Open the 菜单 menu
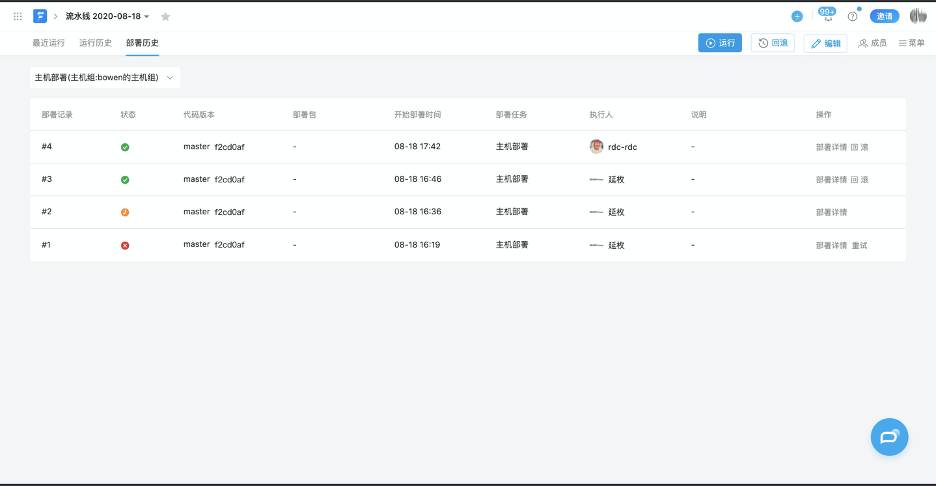This screenshot has width=936, height=486. tap(912, 43)
